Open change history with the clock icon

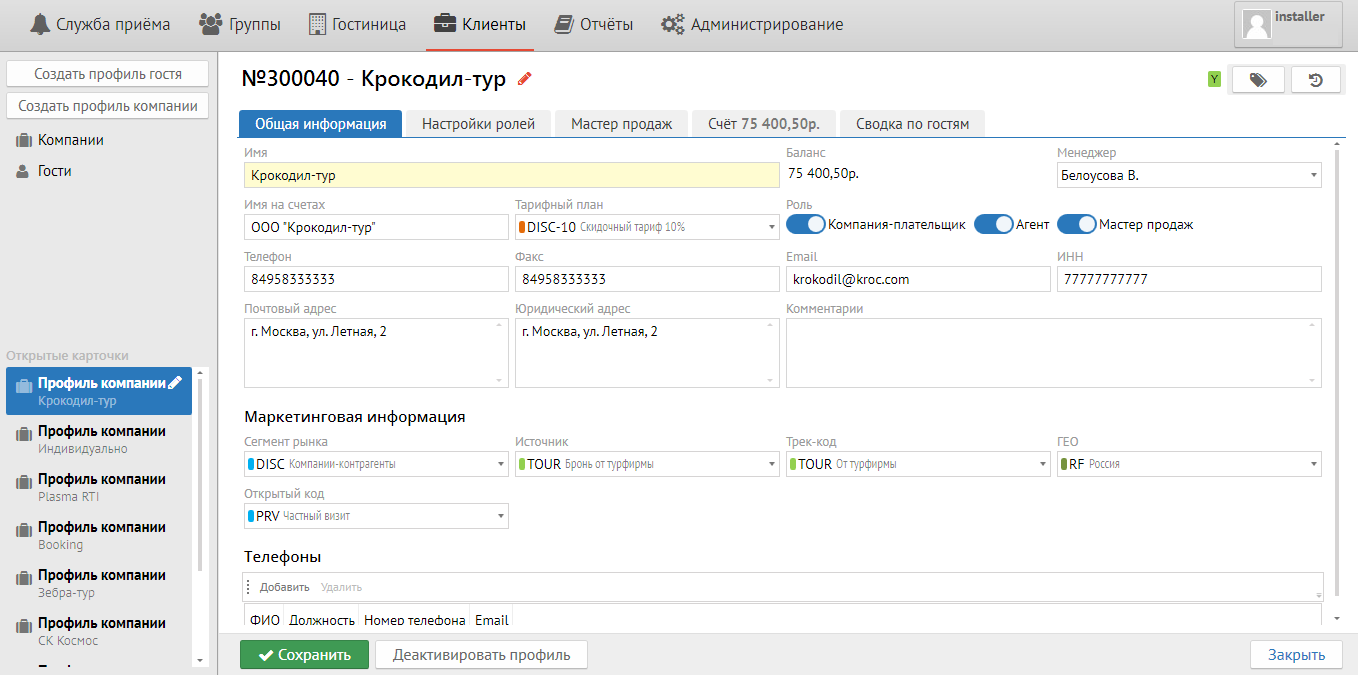[1316, 80]
